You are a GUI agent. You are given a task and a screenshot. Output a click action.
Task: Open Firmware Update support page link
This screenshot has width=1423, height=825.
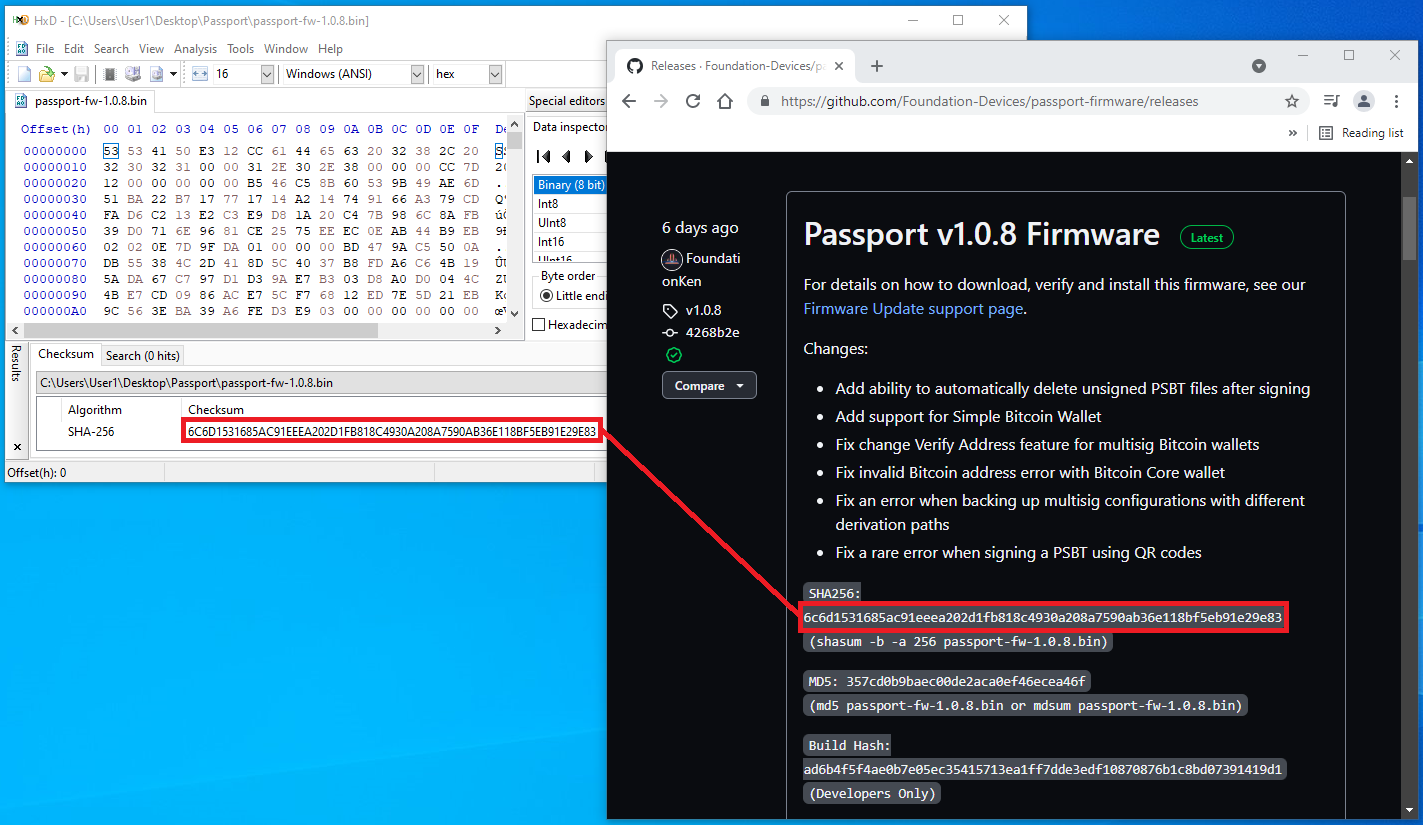[913, 309]
